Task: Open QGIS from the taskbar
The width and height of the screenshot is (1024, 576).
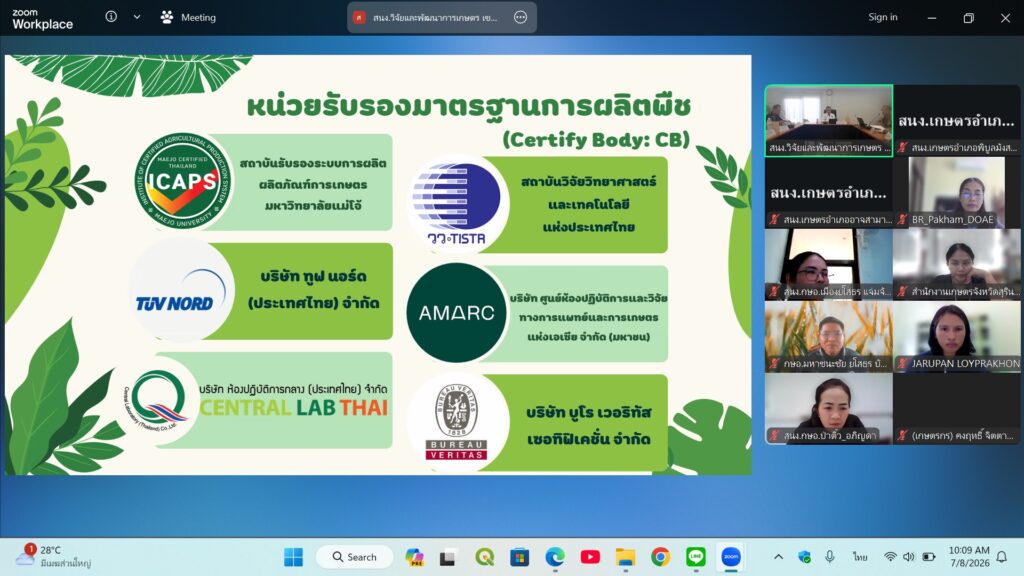Action: coord(485,557)
